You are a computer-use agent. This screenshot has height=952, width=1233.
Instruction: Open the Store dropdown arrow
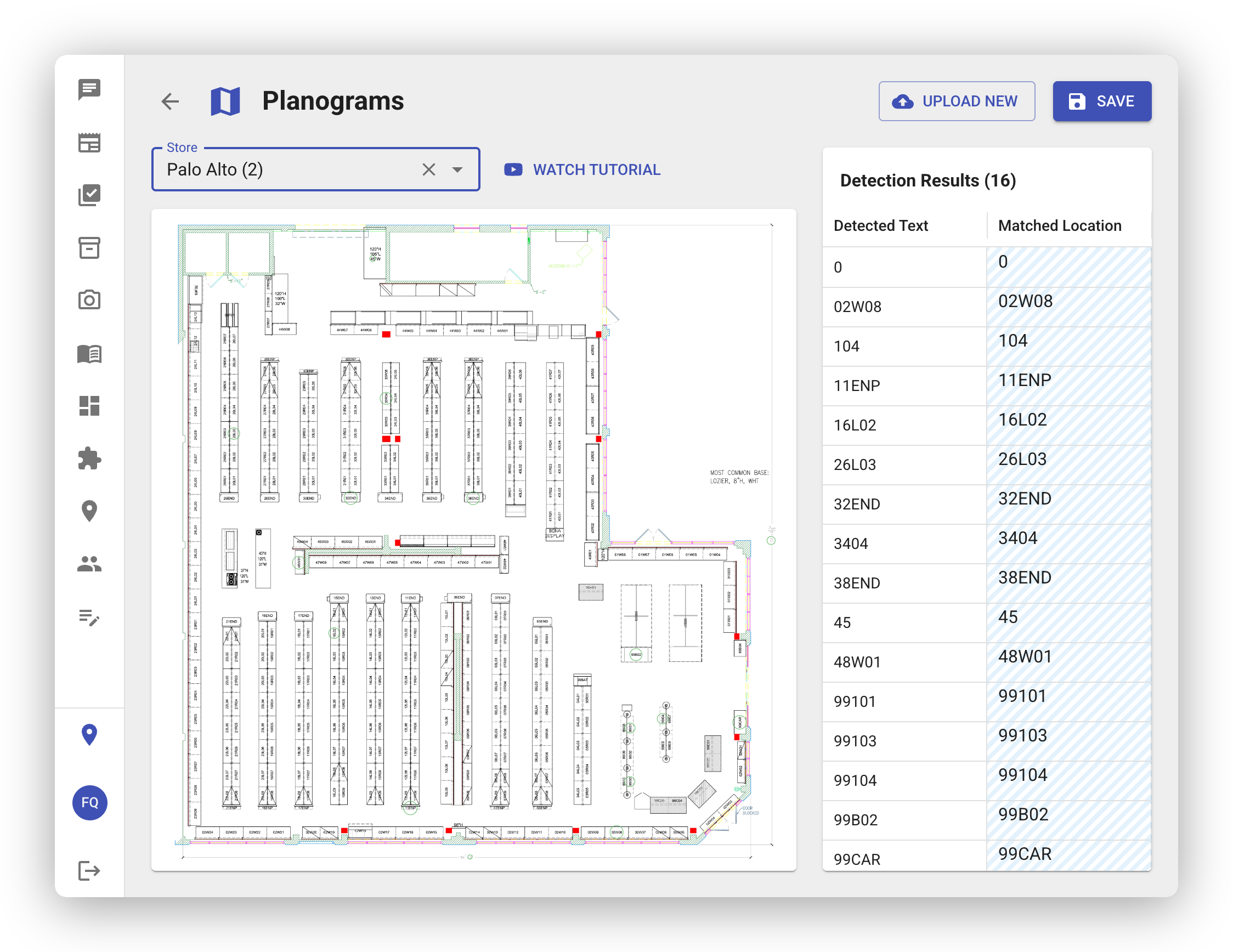click(x=457, y=169)
